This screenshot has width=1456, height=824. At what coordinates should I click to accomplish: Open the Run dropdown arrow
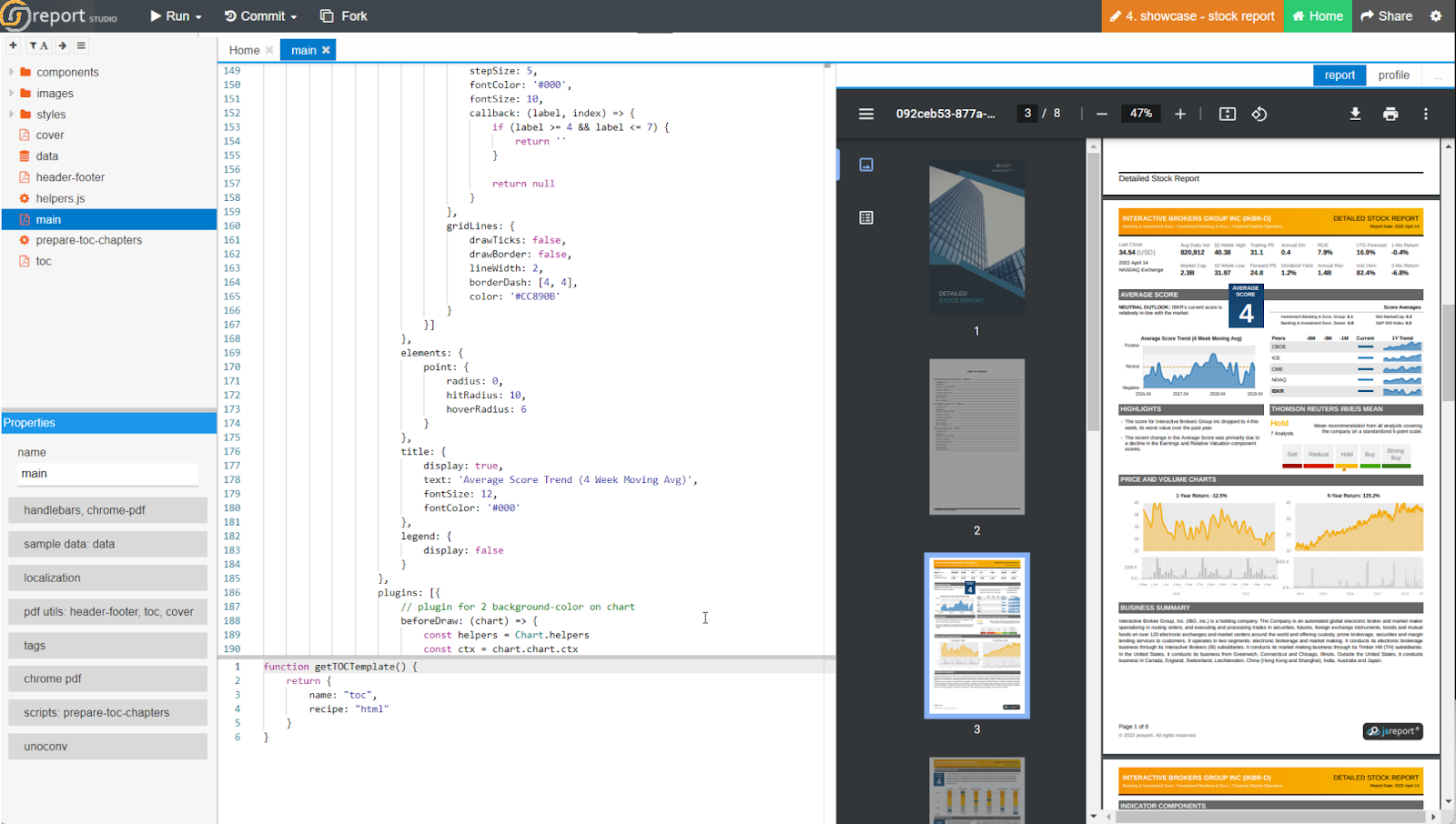[x=198, y=17]
